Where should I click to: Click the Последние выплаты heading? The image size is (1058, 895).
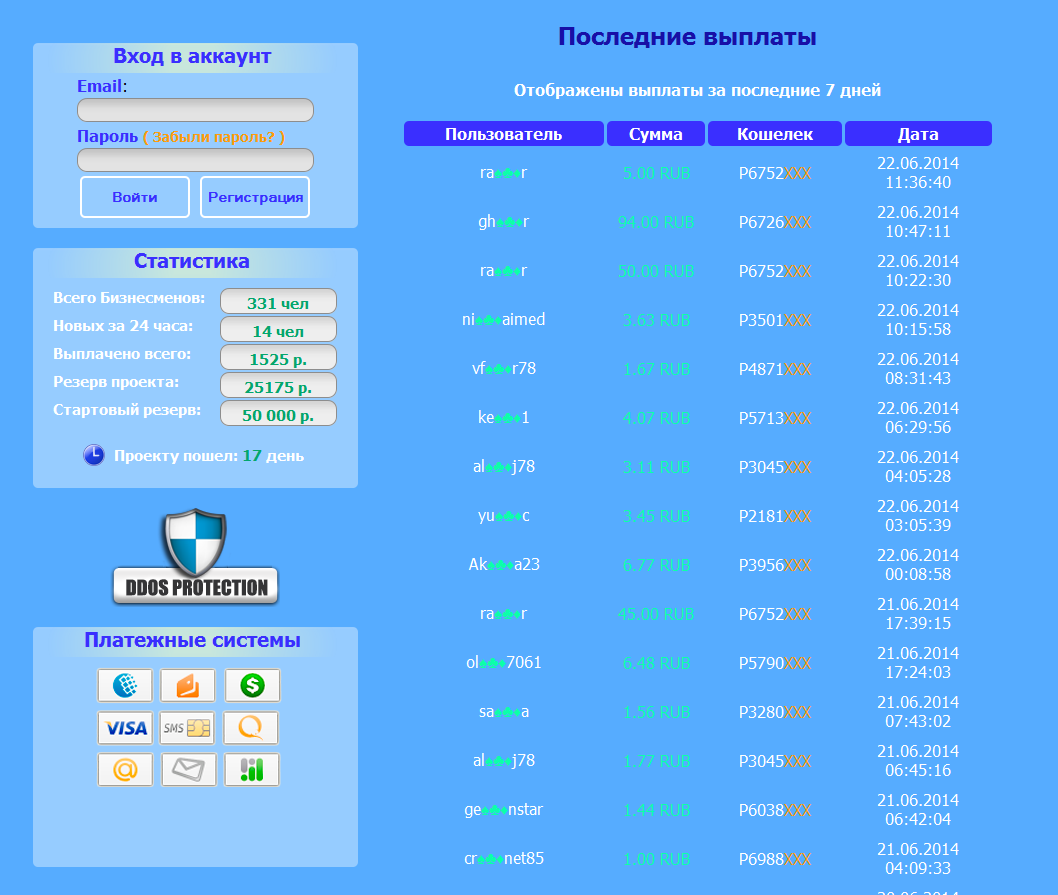tap(688, 36)
